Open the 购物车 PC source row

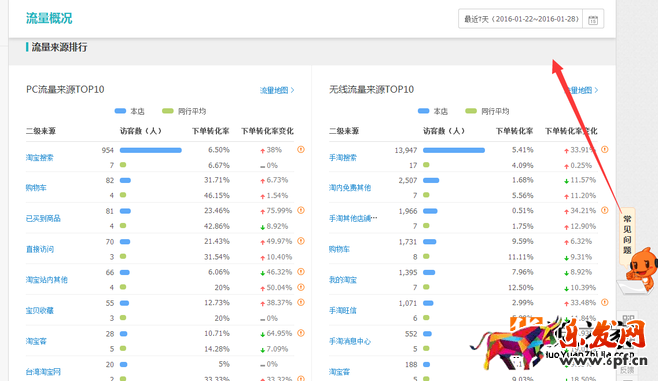[x=160, y=188]
